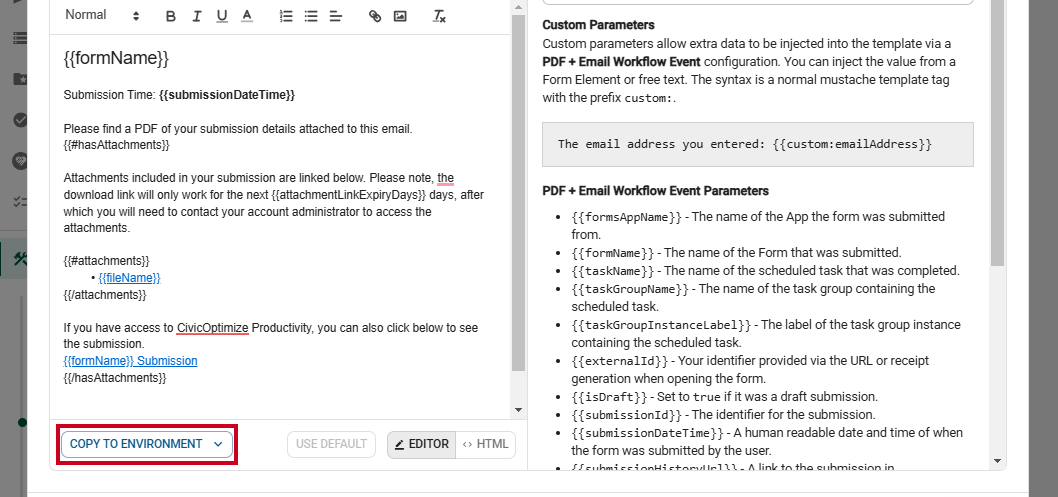Viewport: 1058px width, 497px height.
Task: Click the {{#attachments}} opening tag
Action: click(107, 261)
